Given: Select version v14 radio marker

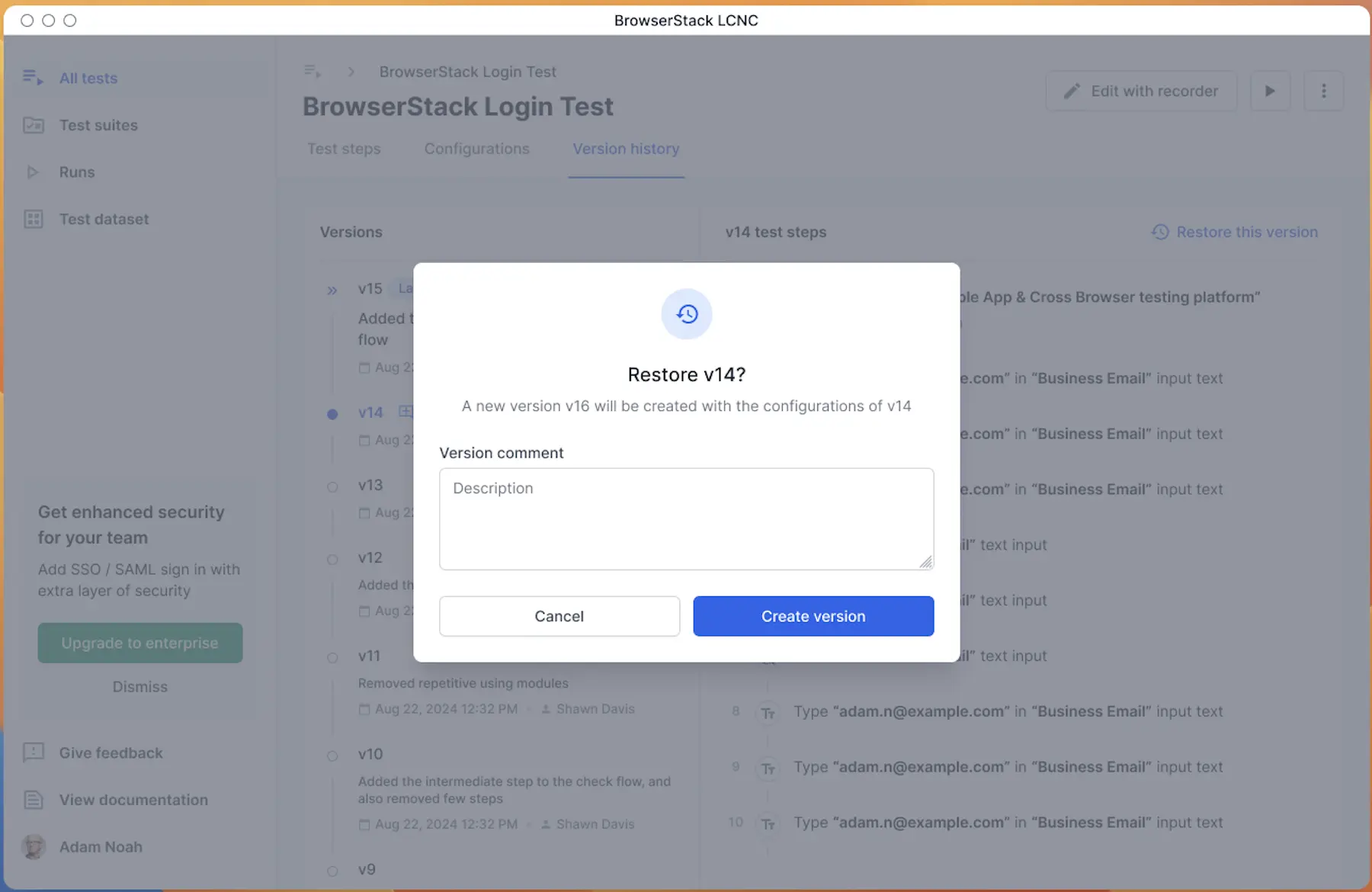Looking at the screenshot, I should click(332, 414).
